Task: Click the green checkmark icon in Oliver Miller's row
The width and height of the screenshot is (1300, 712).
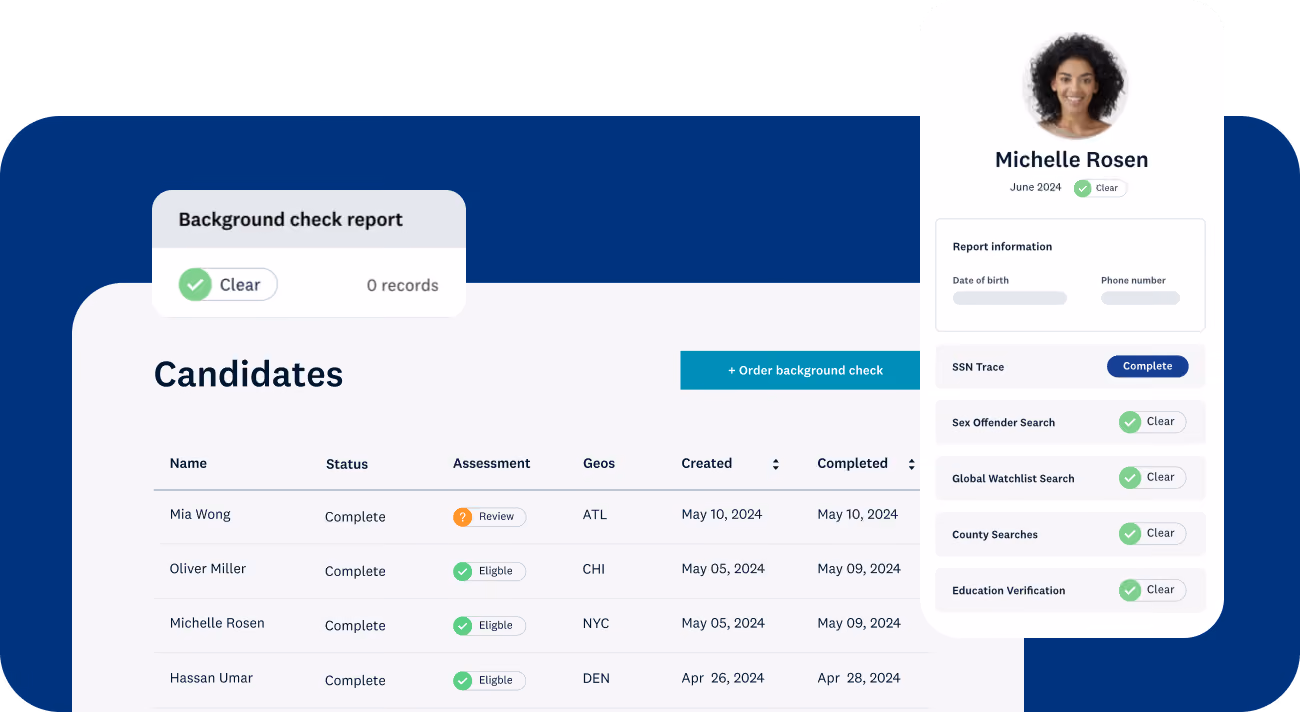Action: click(462, 571)
